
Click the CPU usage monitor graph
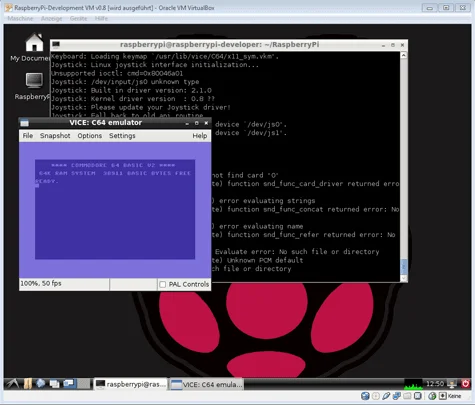click(x=413, y=384)
